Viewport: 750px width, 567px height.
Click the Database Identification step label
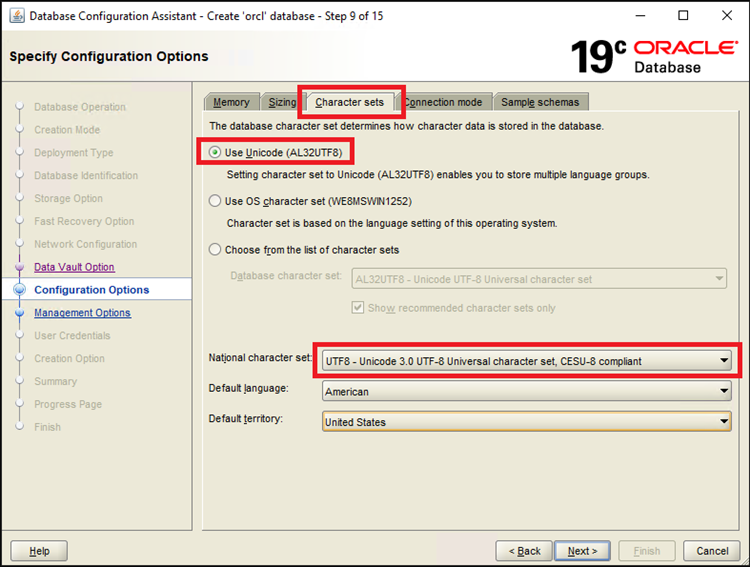click(86, 176)
